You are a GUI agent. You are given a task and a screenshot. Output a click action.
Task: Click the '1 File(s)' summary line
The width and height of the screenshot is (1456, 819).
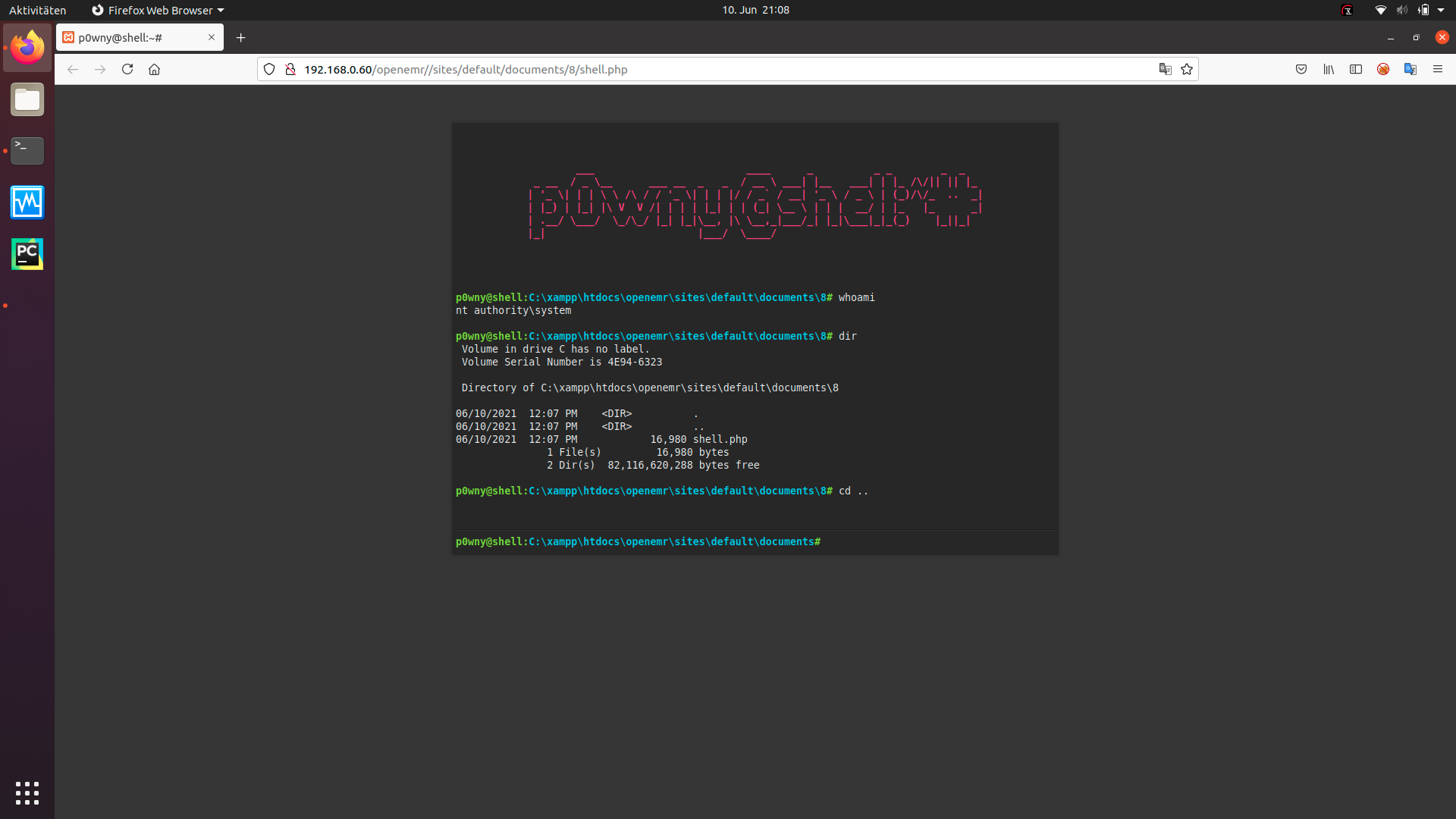[638, 453]
